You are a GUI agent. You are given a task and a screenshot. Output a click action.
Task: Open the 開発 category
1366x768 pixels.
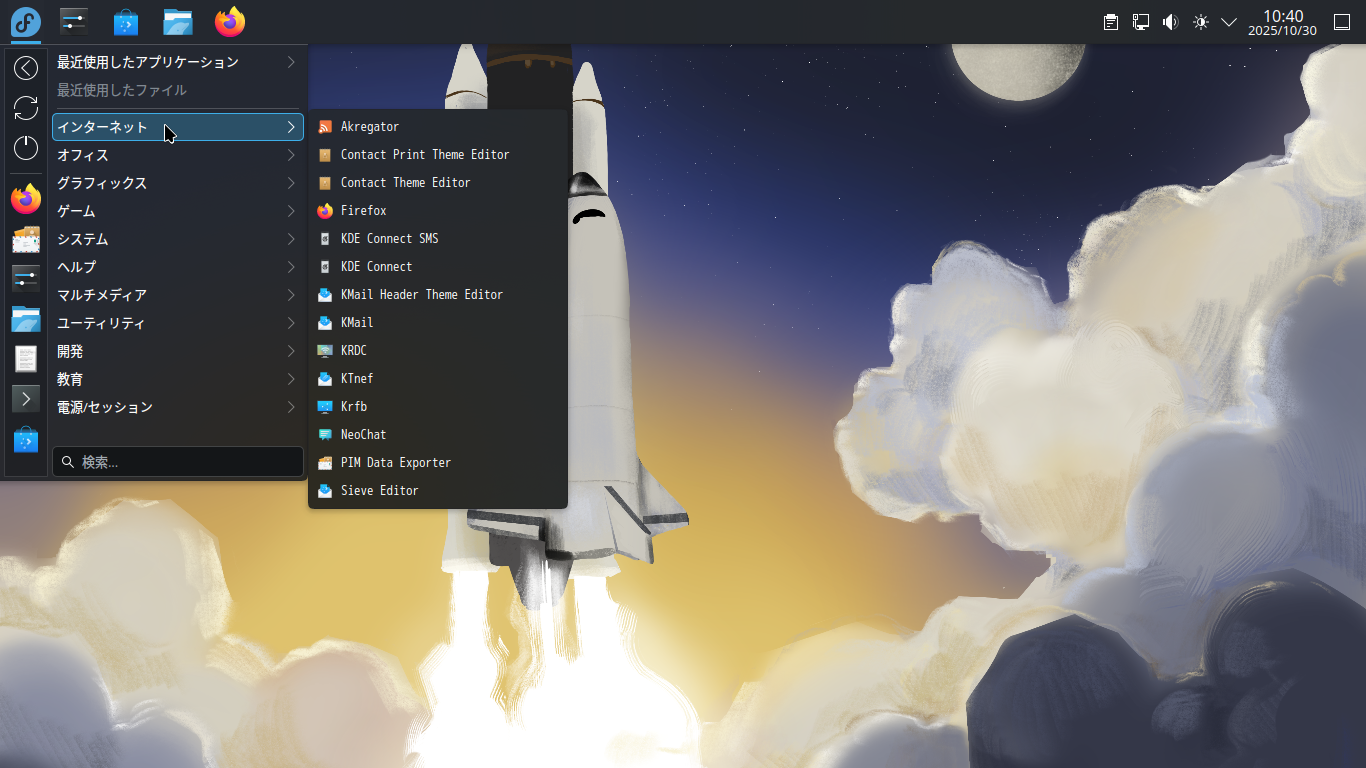pos(178,351)
